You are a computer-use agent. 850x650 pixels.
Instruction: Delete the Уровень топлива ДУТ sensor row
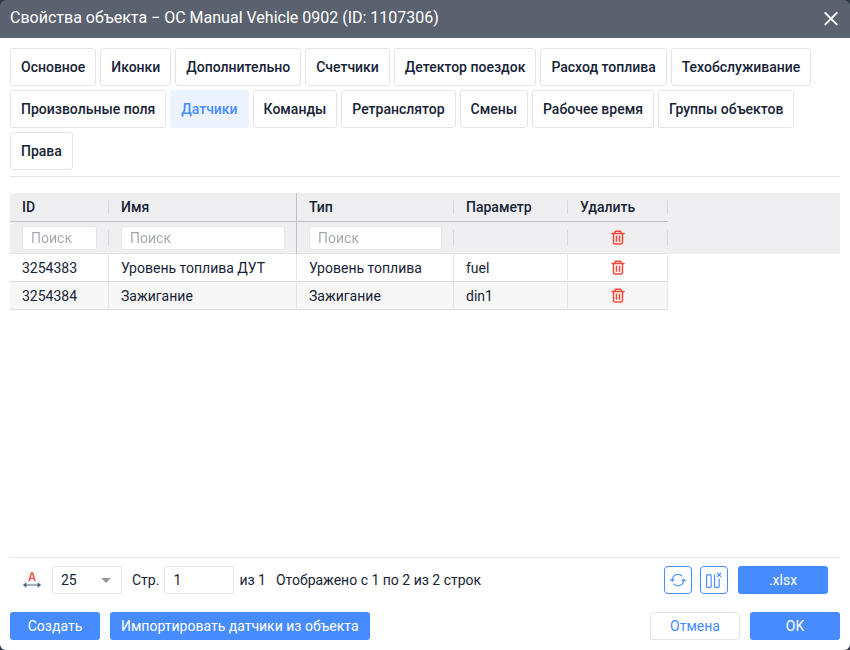tap(617, 268)
